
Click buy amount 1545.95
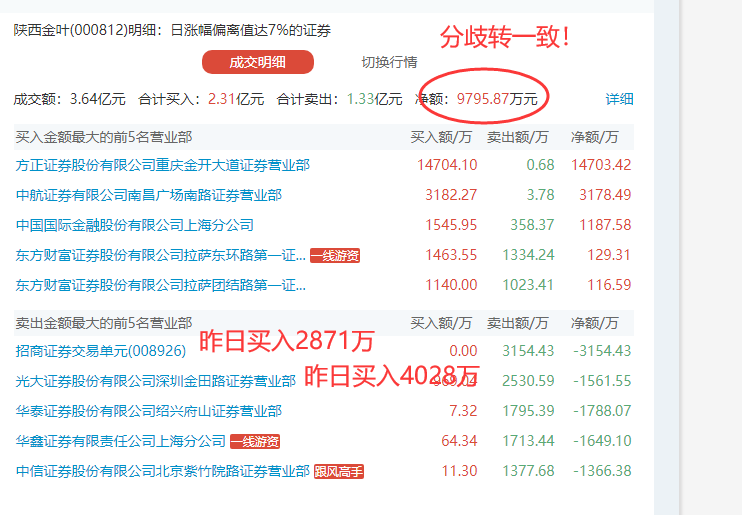[x=451, y=225]
